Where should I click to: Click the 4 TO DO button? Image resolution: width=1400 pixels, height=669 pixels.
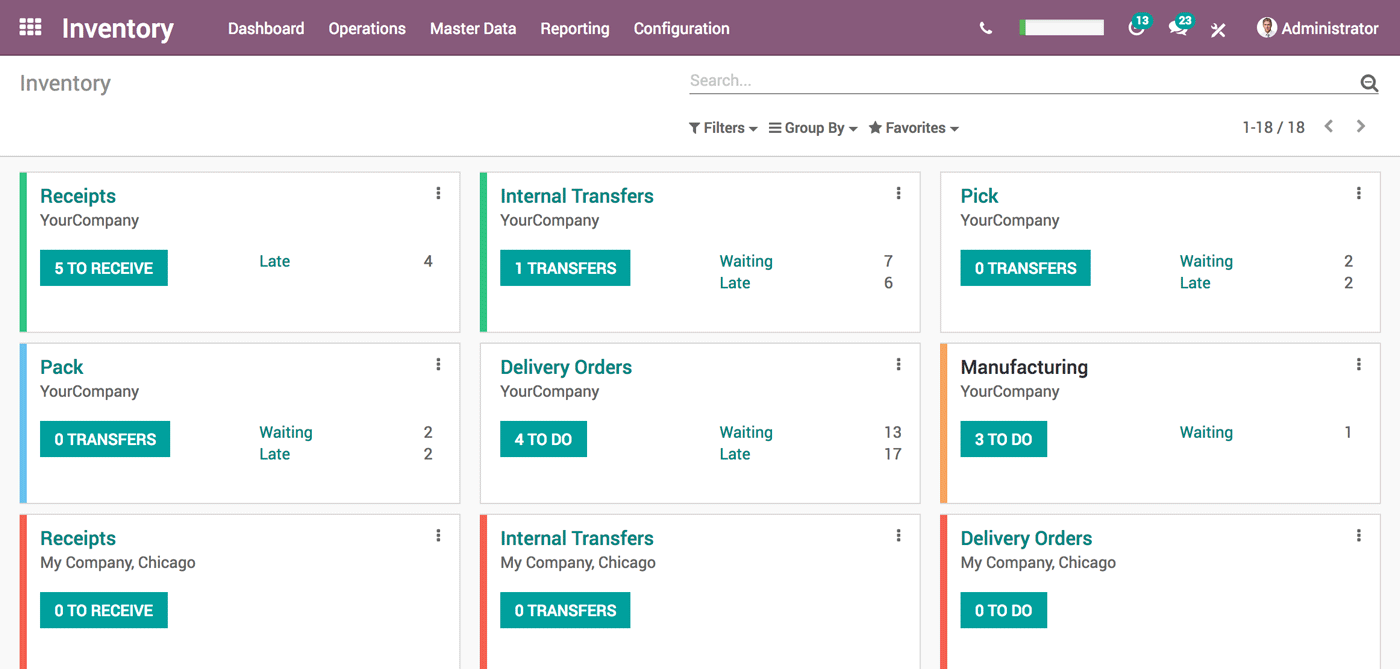point(543,439)
